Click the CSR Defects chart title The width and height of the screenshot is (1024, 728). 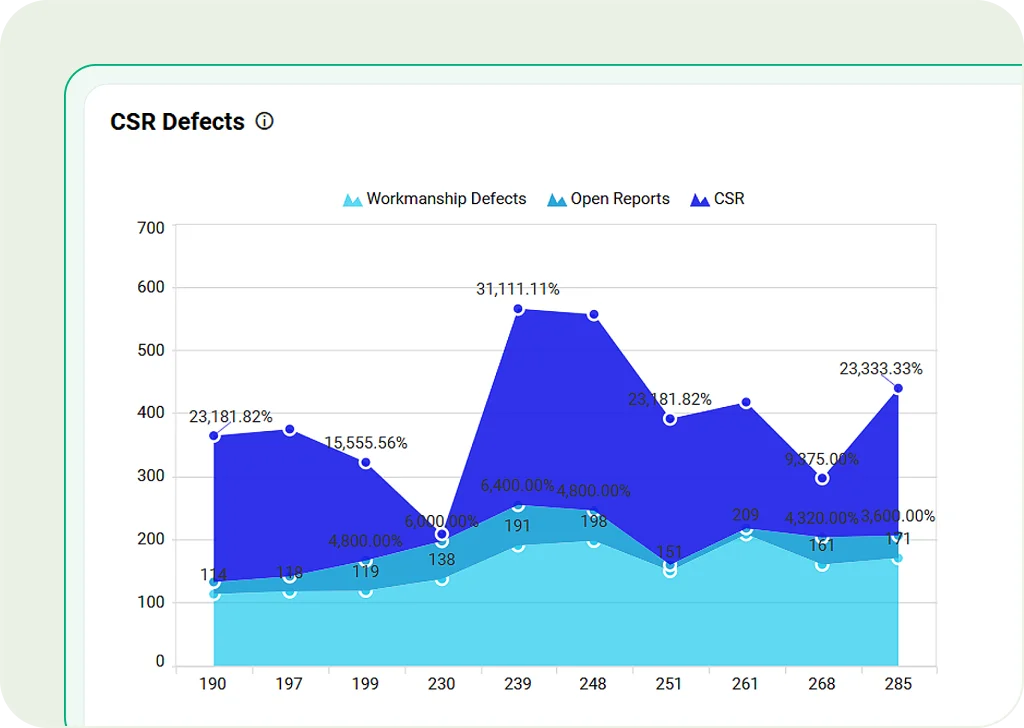[x=177, y=122]
